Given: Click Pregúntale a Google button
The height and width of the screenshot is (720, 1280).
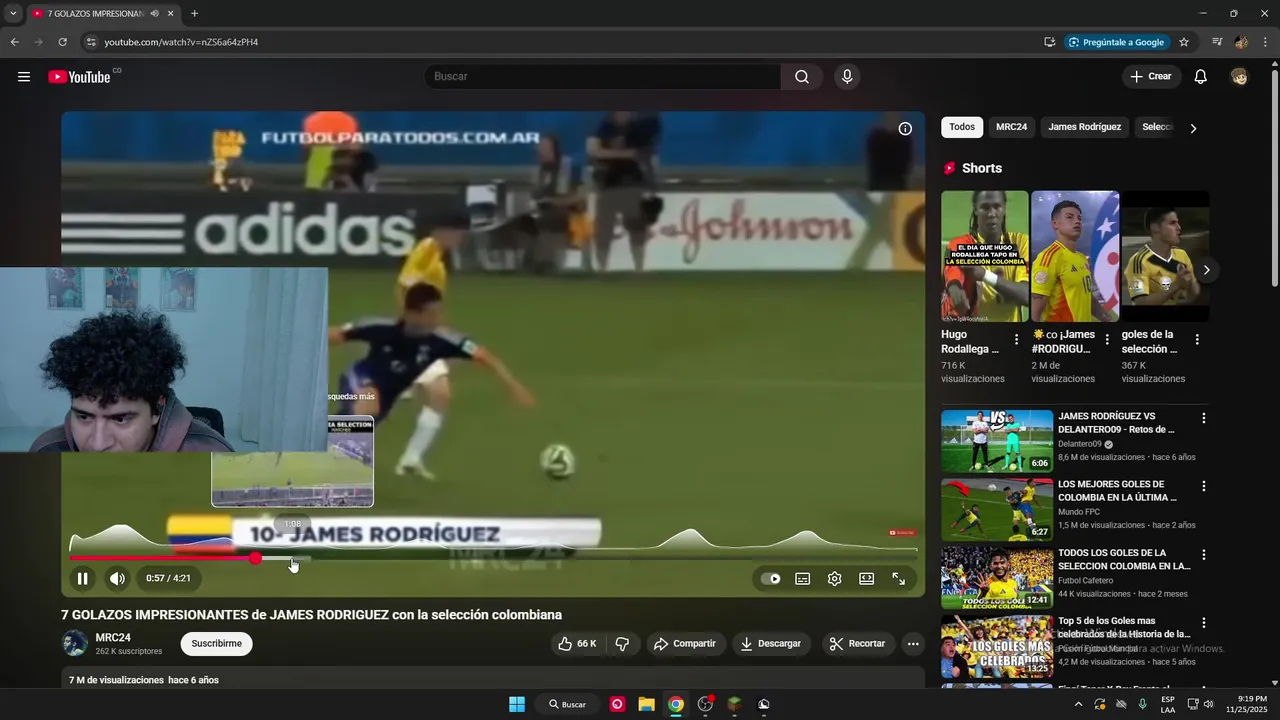Looking at the screenshot, I should coord(1116,42).
